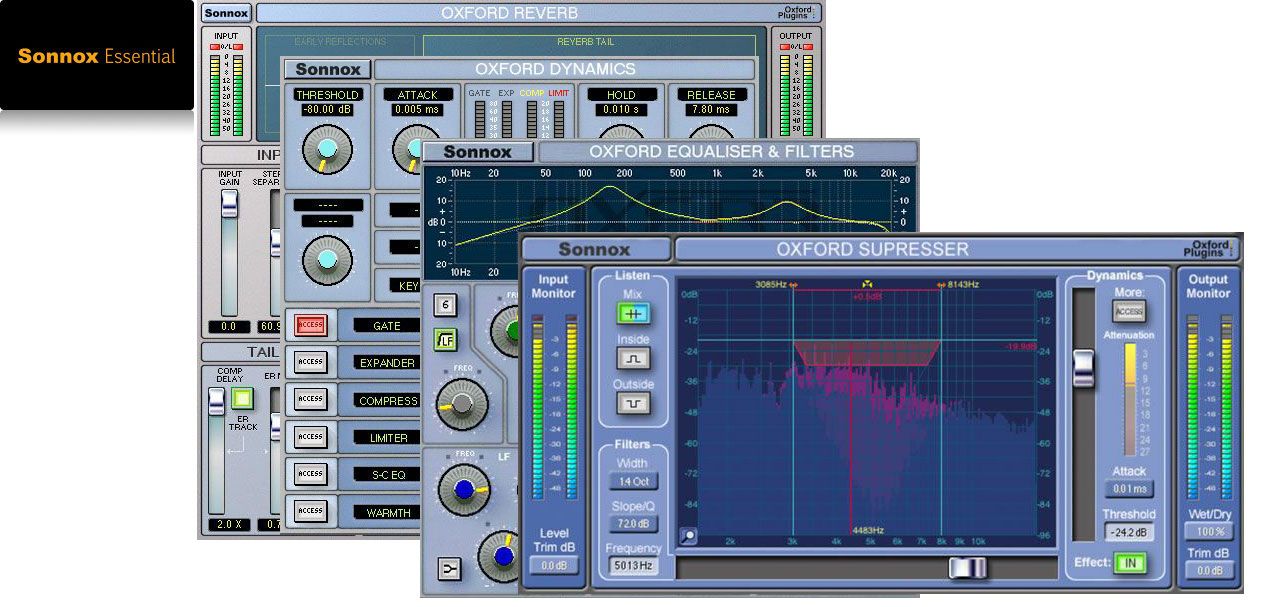Select EARLY REFLECTIONS section in Oxford Reverb
This screenshot has width=1274, height=607.
click(x=340, y=42)
